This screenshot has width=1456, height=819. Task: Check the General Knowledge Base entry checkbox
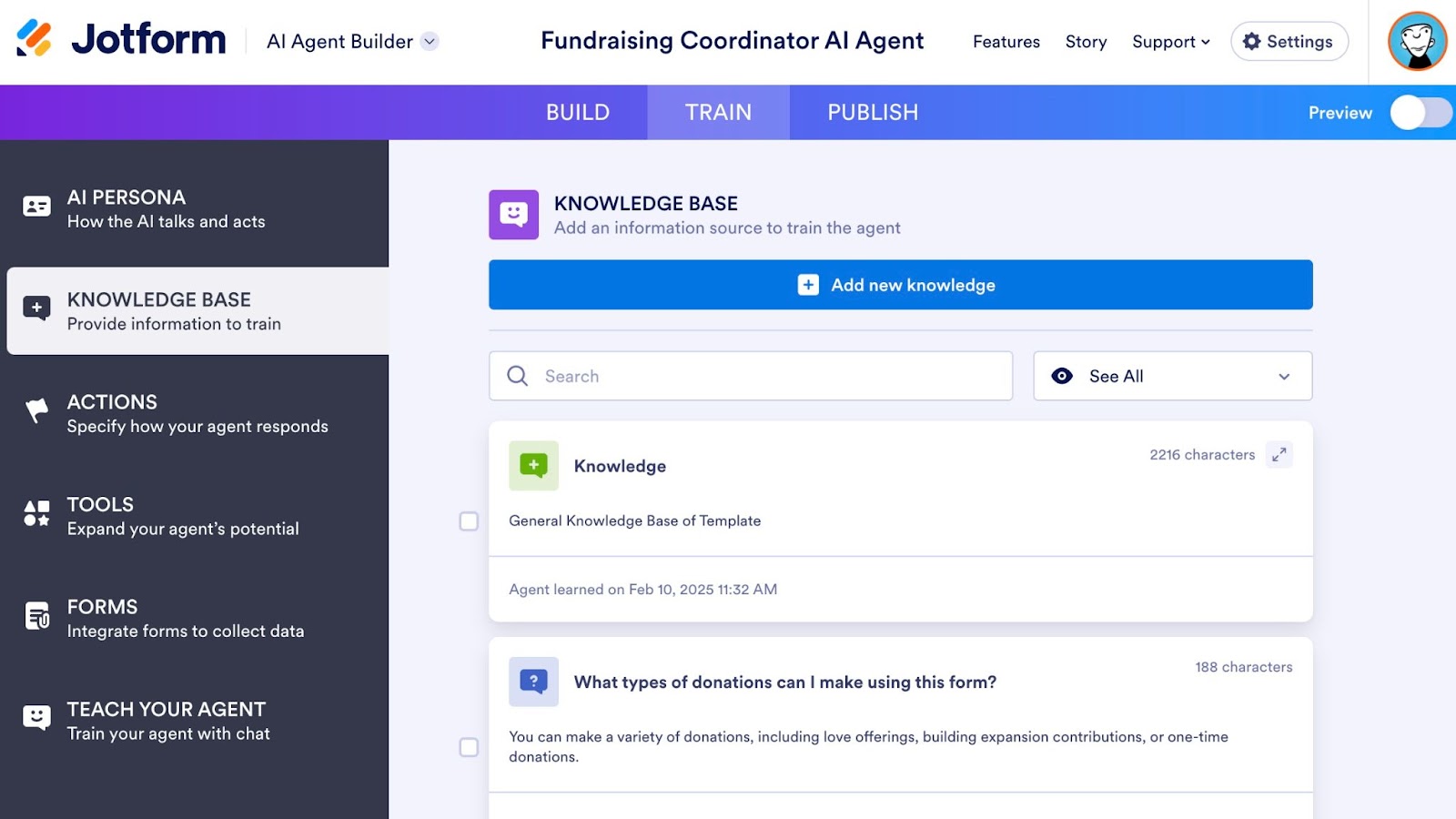click(469, 521)
